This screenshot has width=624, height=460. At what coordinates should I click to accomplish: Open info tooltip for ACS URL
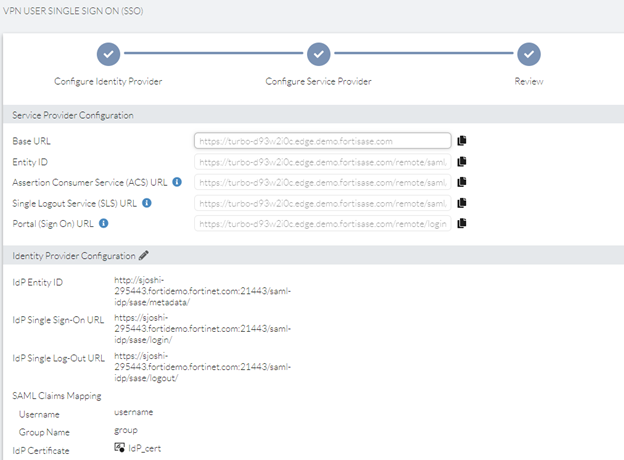[177, 182]
